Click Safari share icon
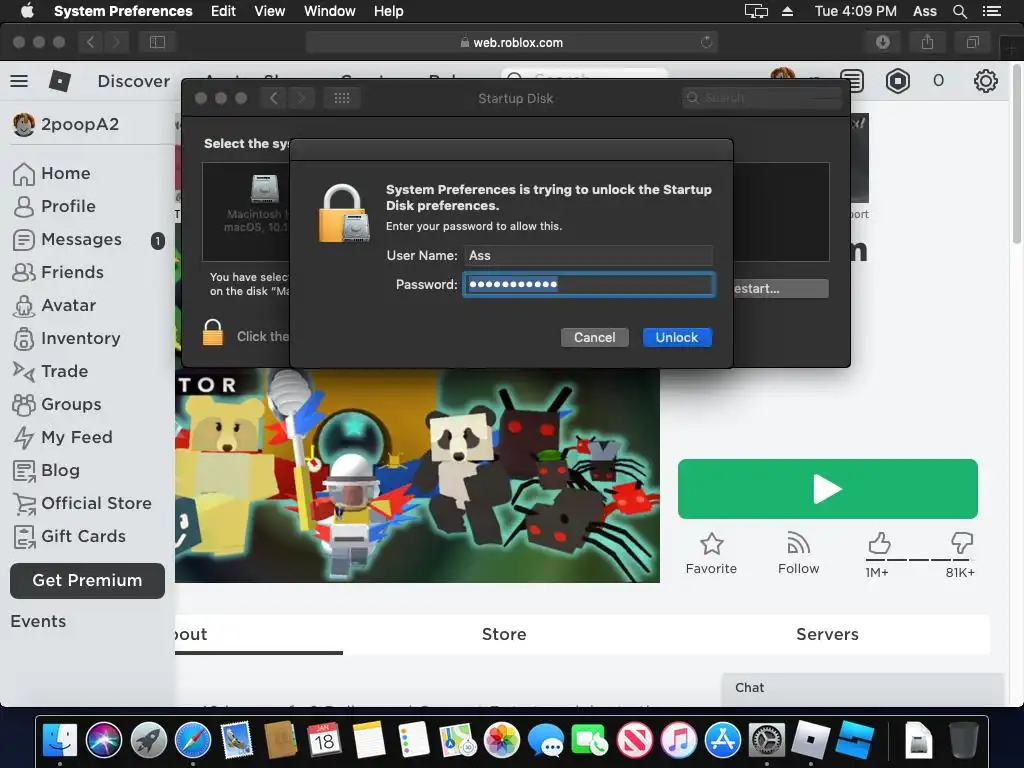This screenshot has width=1024, height=768. (x=927, y=42)
